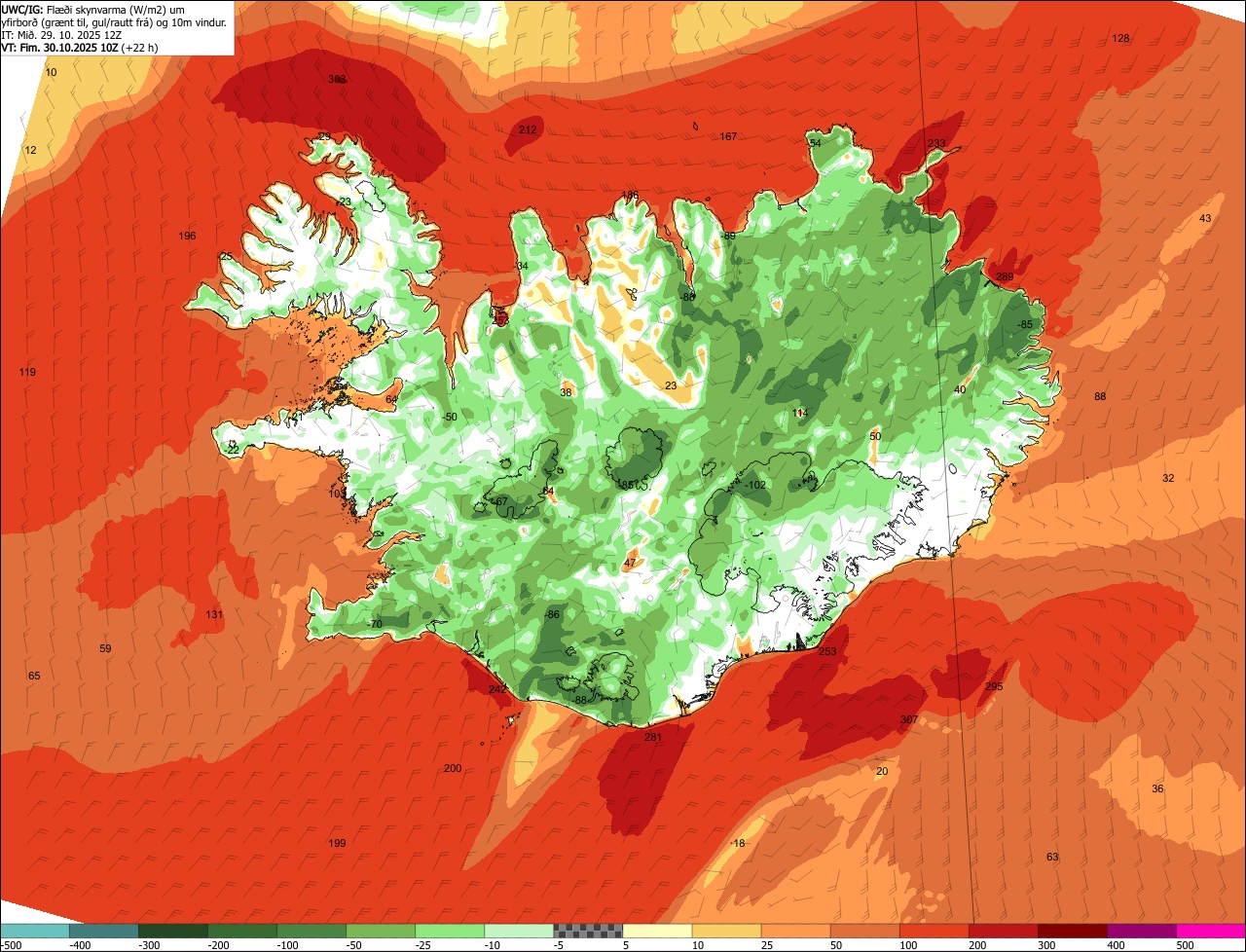Click the value 59 on the map
This screenshot has width=1246, height=952.
pos(105,648)
